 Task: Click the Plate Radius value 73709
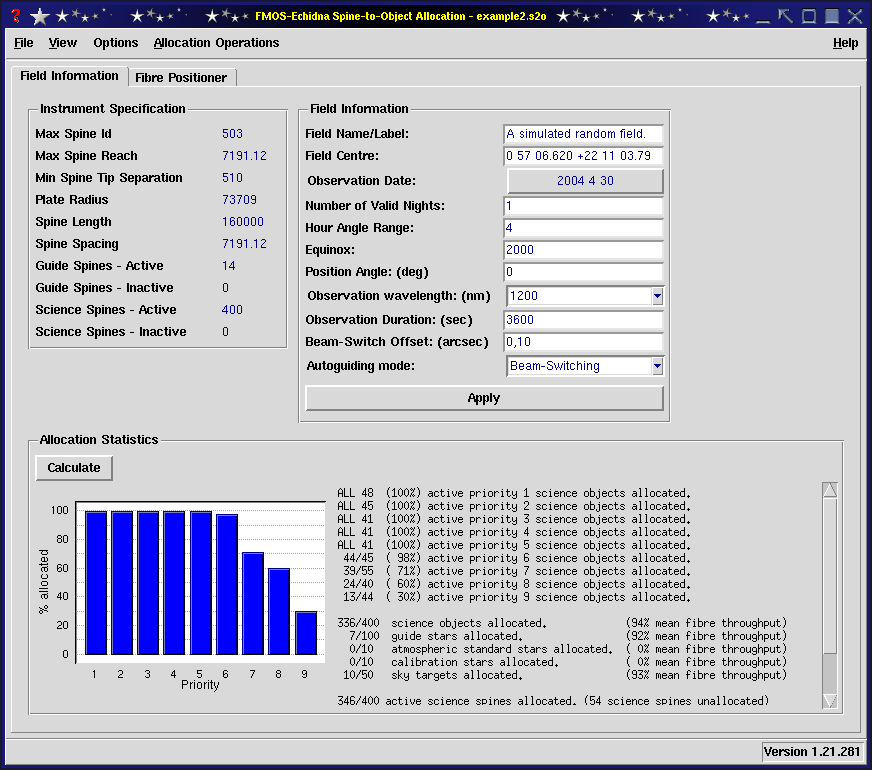pos(239,200)
